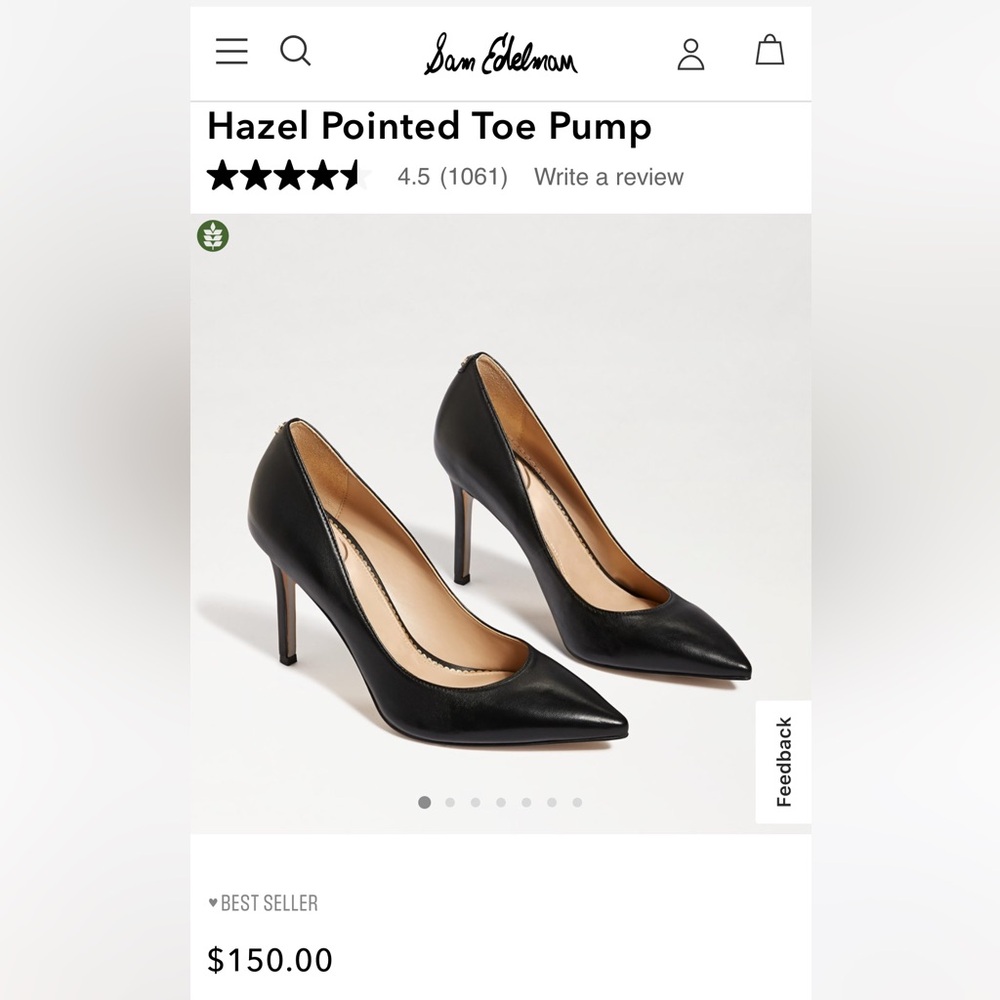
Task: Click the active first carousel dot
Action: [x=425, y=800]
